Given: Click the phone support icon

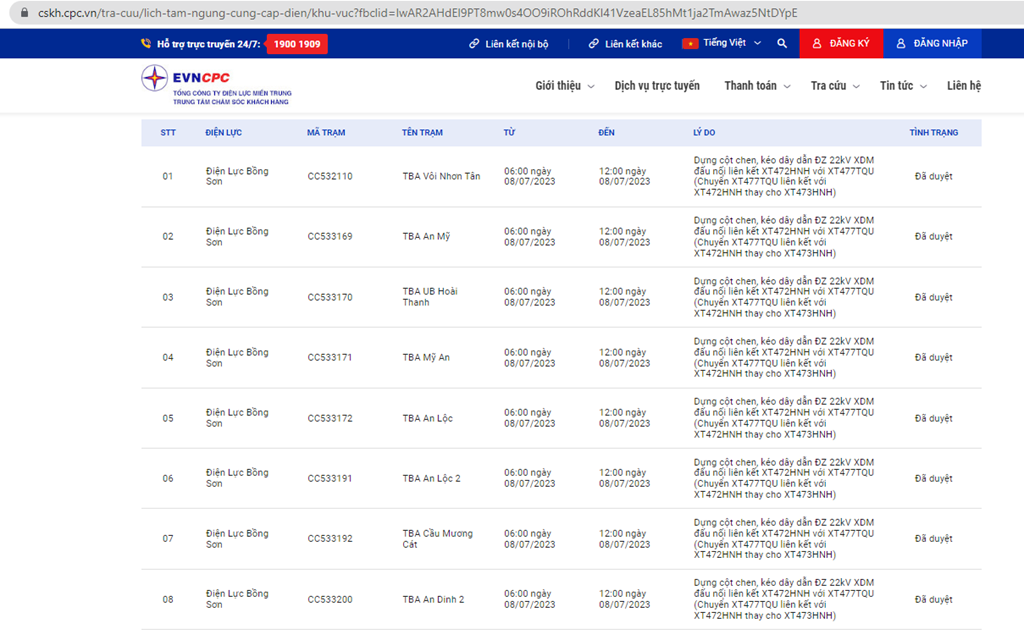Looking at the screenshot, I should click(x=146, y=44).
